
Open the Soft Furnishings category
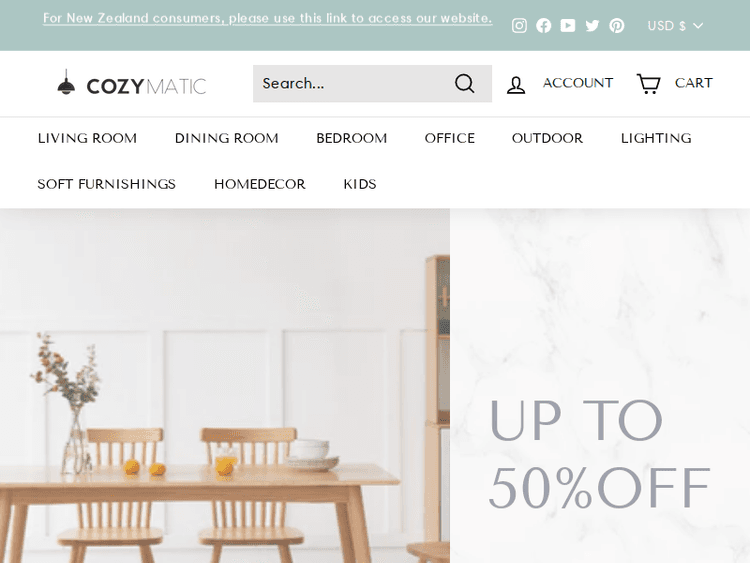pyautogui.click(x=107, y=184)
